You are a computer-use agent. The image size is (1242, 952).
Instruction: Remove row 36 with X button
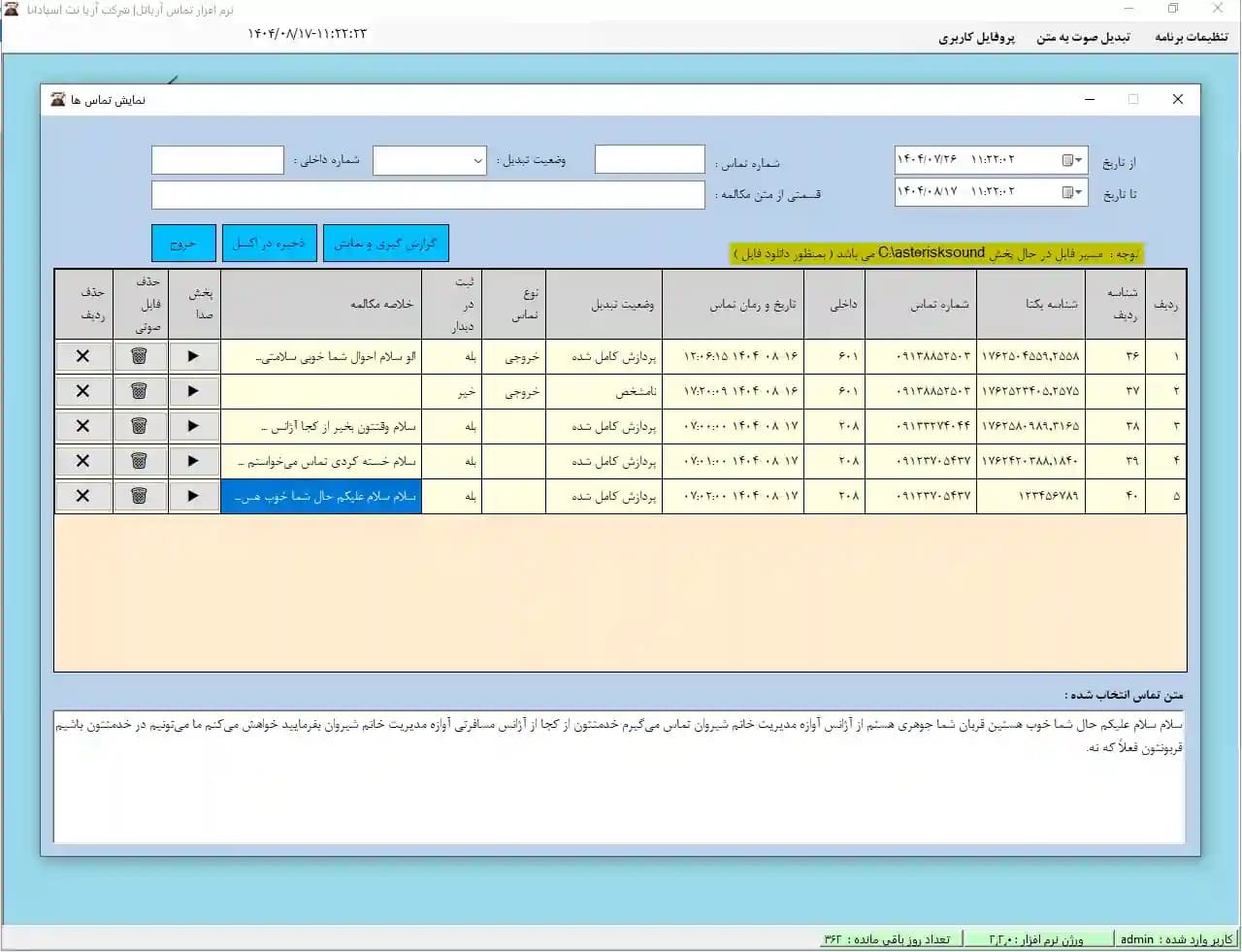(x=83, y=356)
